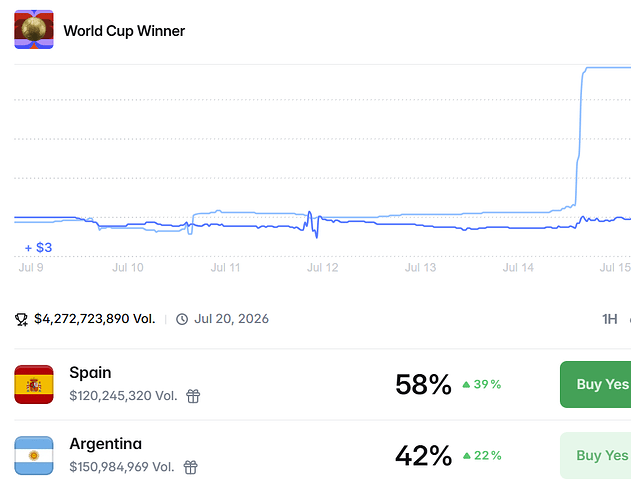The height and width of the screenshot is (500, 631).
Task: Open the Argentina market row name
Action: tap(105, 444)
